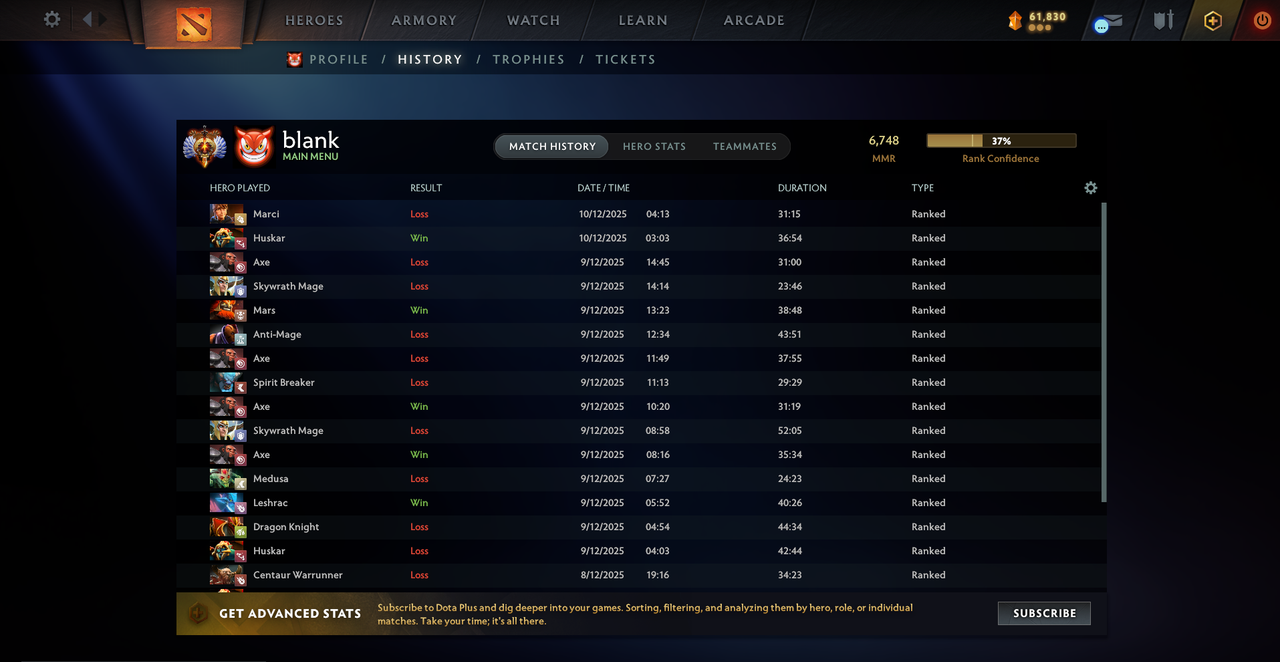This screenshot has height=662, width=1280.
Task: Open the chat and mail icon
Action: coord(1108,22)
